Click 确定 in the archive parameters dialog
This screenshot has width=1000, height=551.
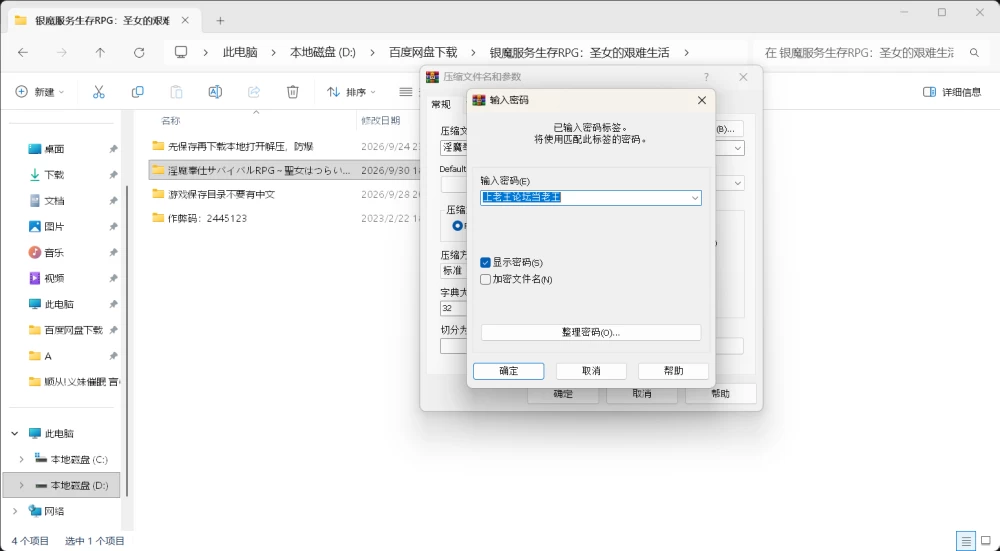tap(563, 393)
